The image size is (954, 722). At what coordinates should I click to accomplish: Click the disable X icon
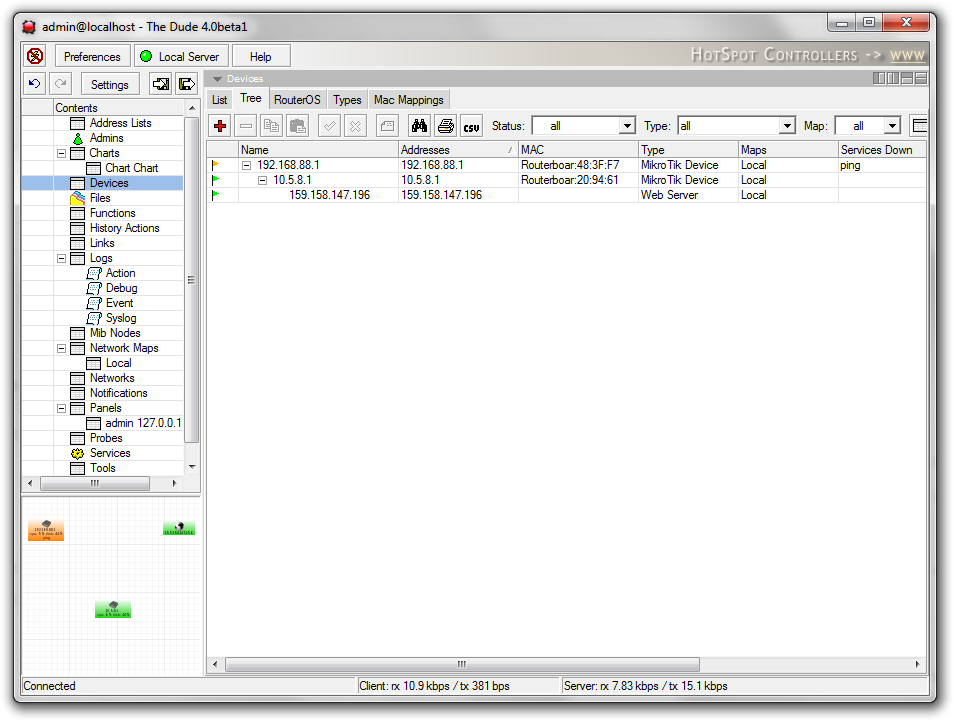pyautogui.click(x=355, y=126)
